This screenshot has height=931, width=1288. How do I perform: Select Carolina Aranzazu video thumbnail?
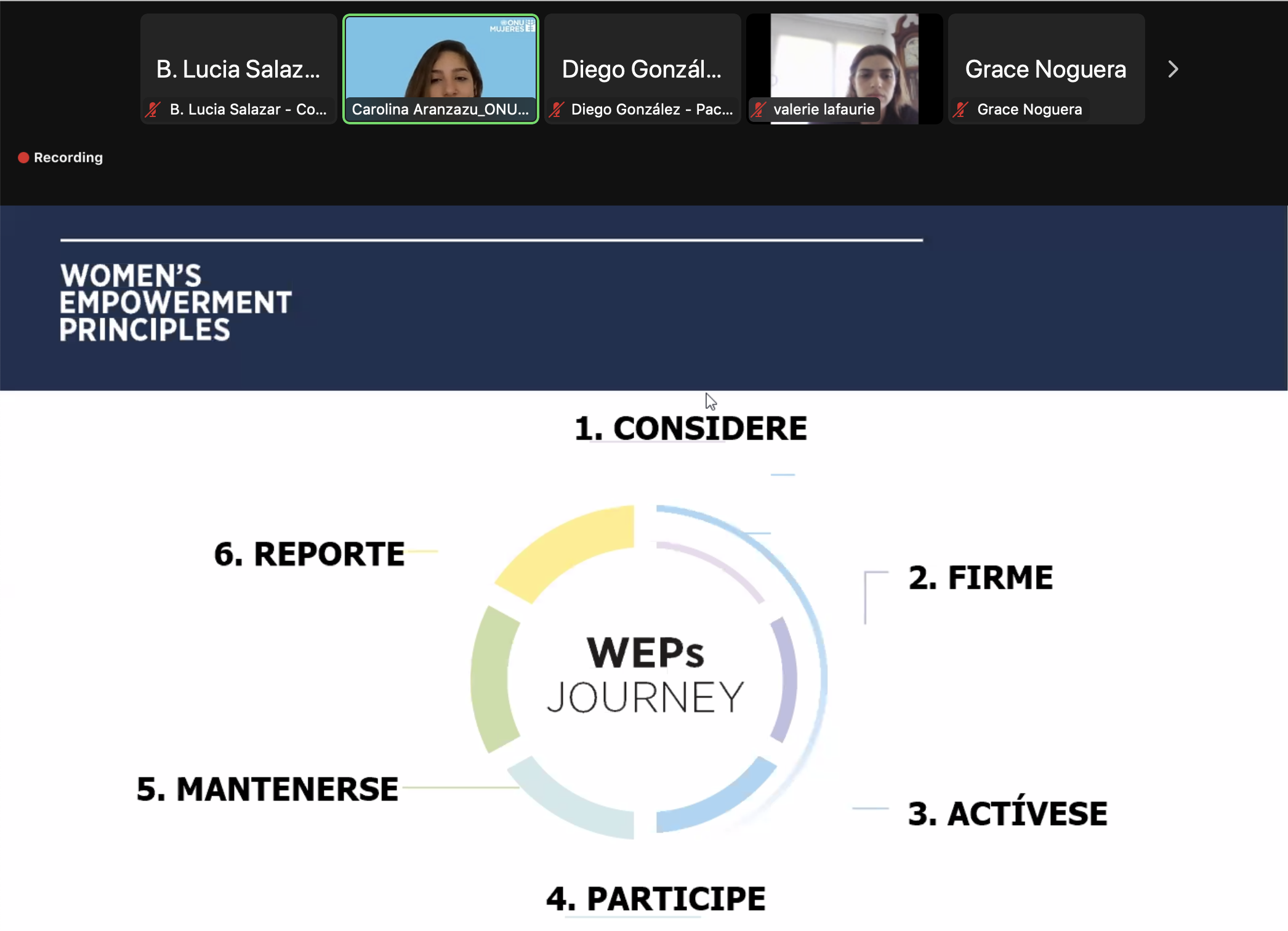tap(441, 69)
